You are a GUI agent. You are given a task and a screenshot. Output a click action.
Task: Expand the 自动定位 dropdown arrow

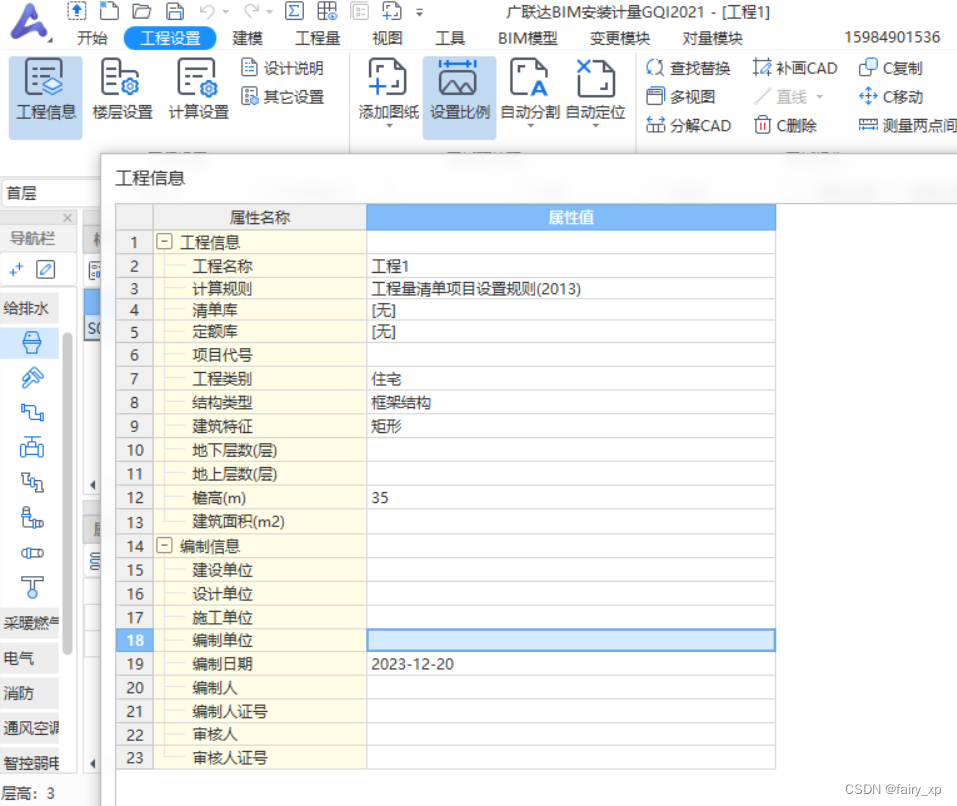(x=596, y=126)
